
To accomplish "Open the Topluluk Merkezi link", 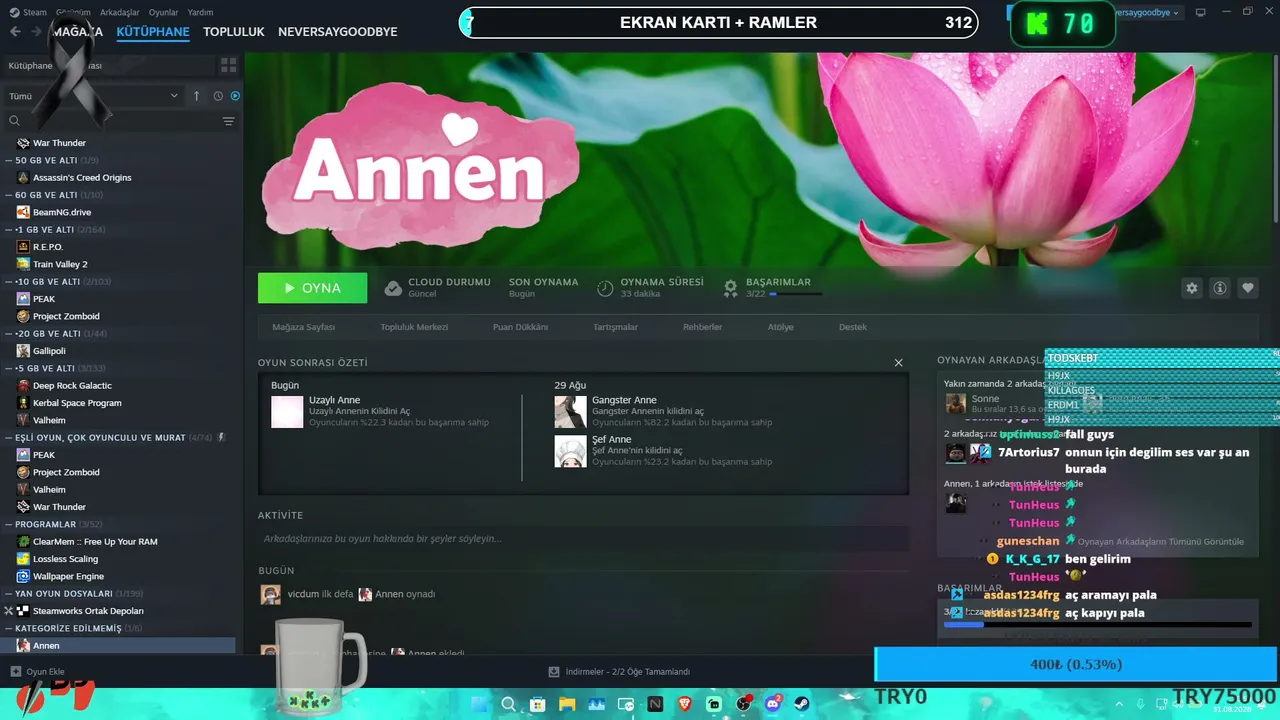I will click(x=414, y=327).
